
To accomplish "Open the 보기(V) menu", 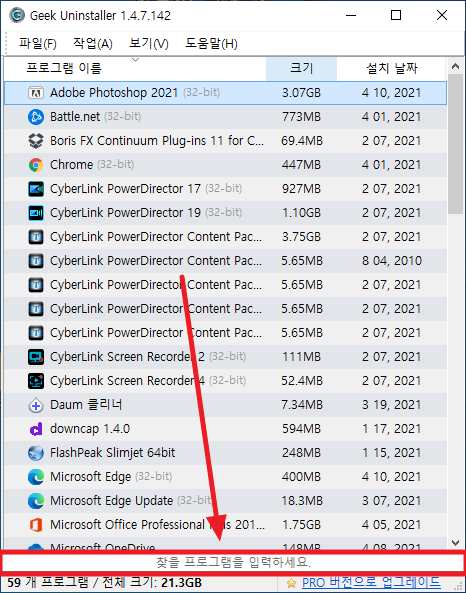I will (149, 43).
